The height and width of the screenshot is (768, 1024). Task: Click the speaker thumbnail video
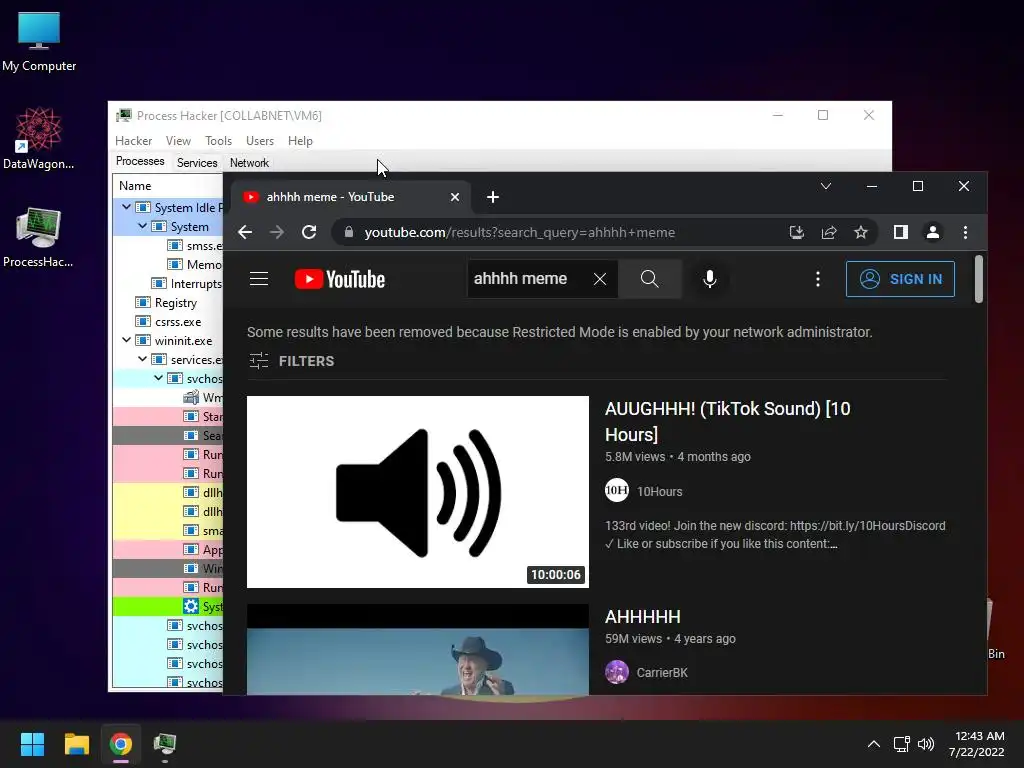[x=418, y=492]
